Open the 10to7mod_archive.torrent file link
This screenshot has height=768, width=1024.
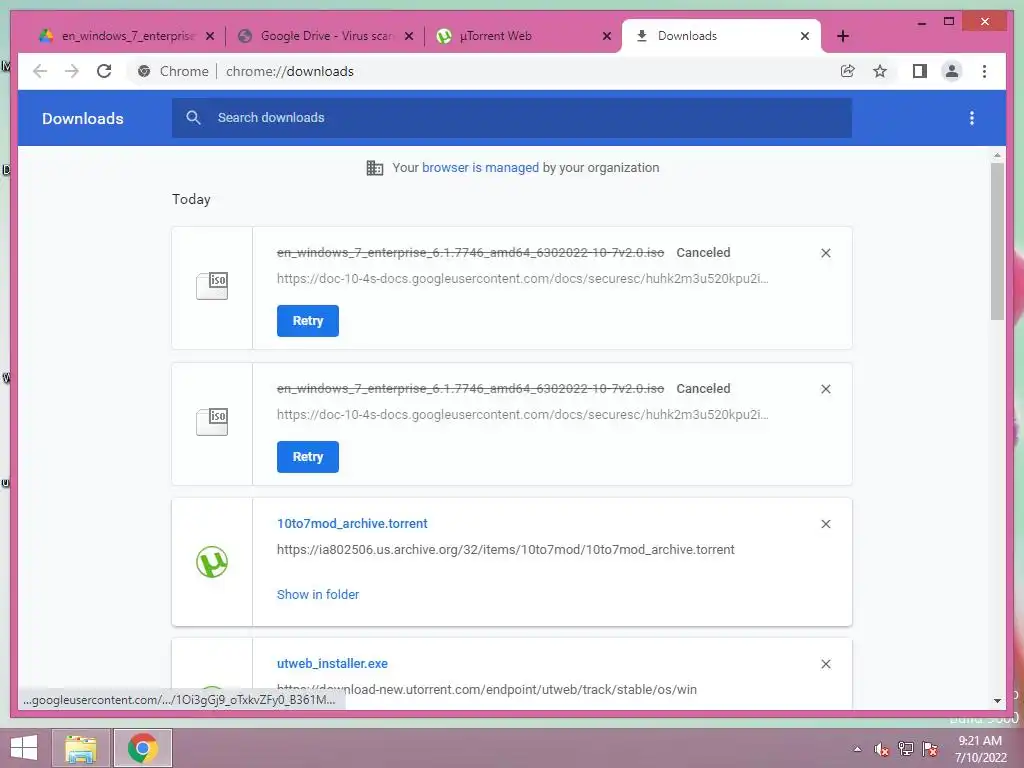click(x=352, y=524)
